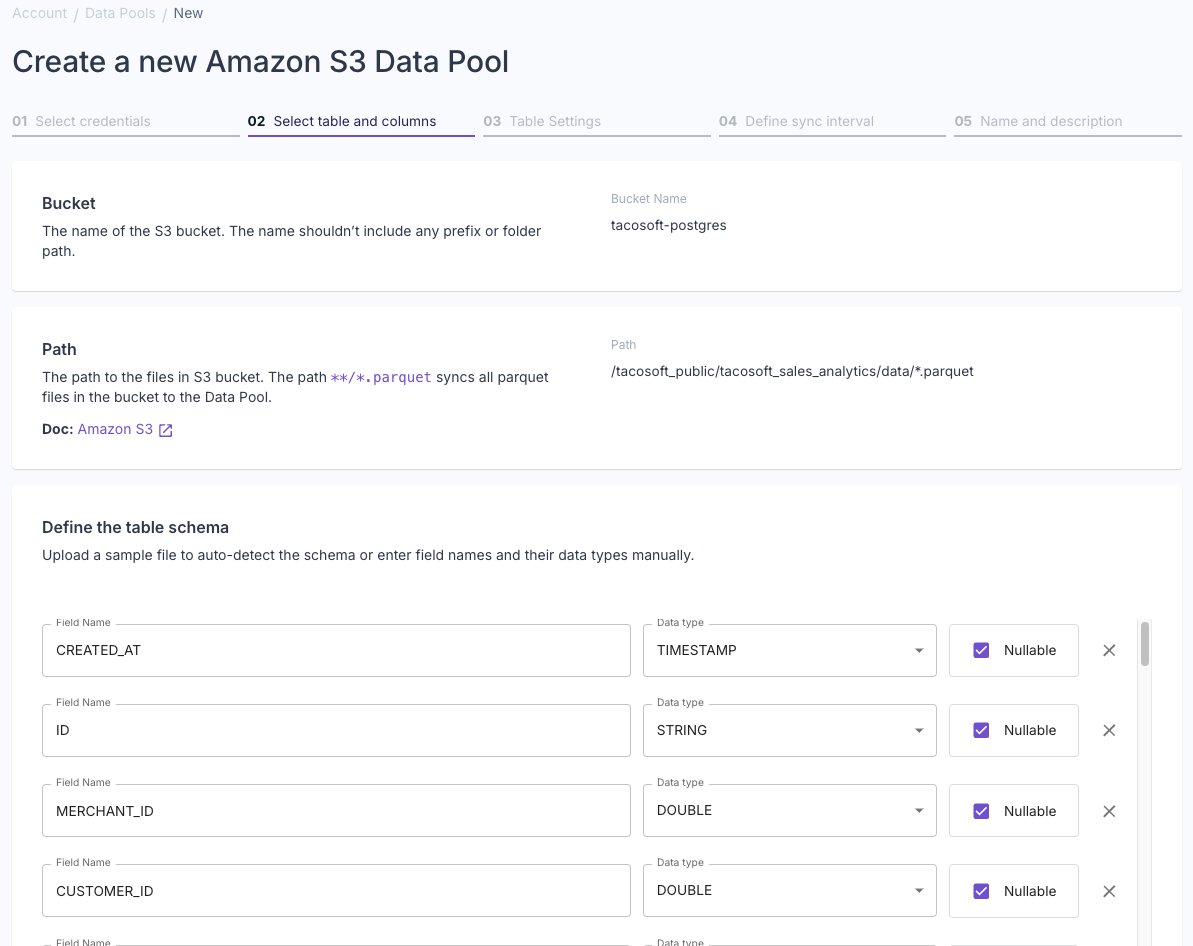This screenshot has height=946, width=1193.
Task: Click the CREATED_AT field name input
Action: pyautogui.click(x=336, y=650)
